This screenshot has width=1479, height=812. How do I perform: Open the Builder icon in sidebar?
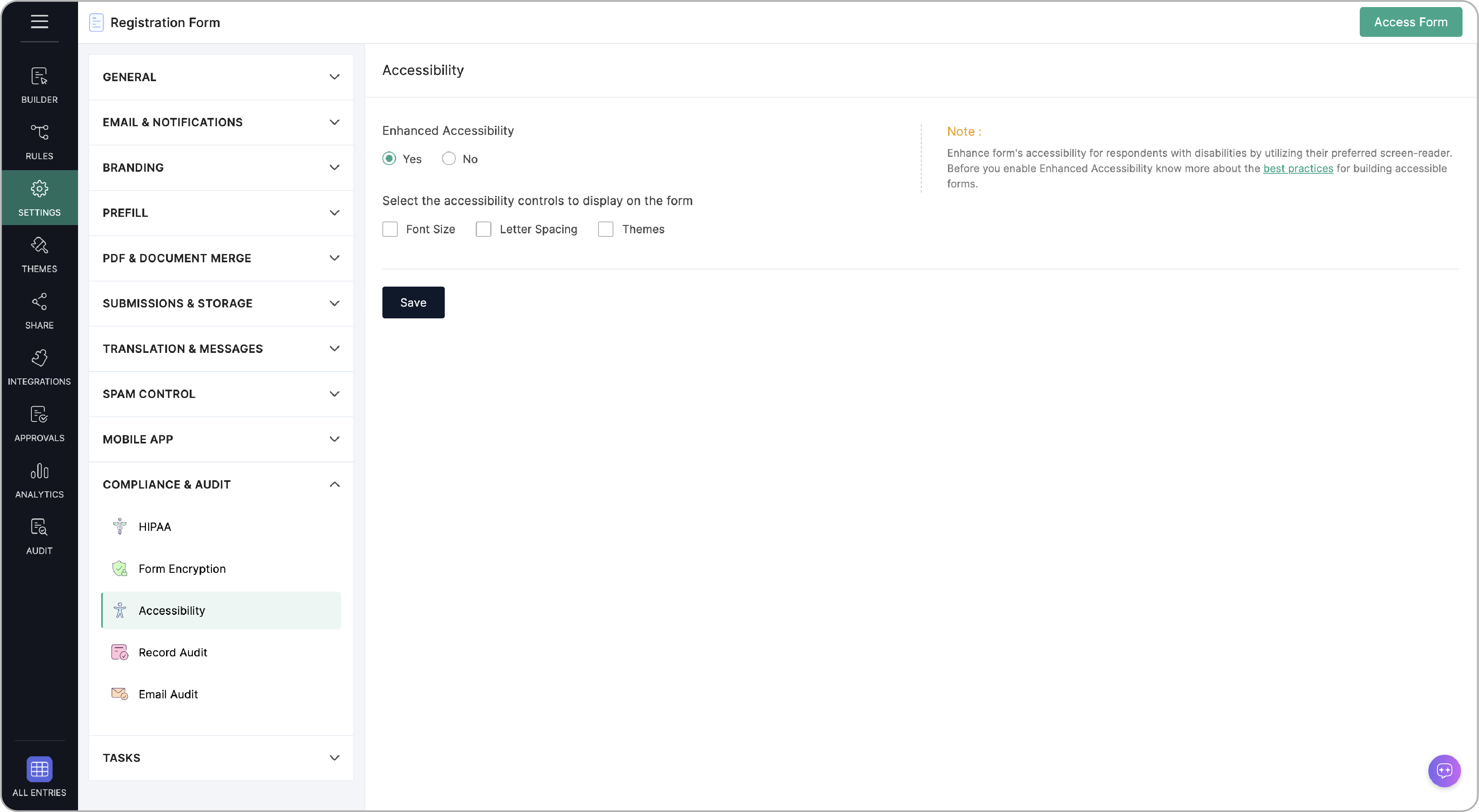pos(39,76)
